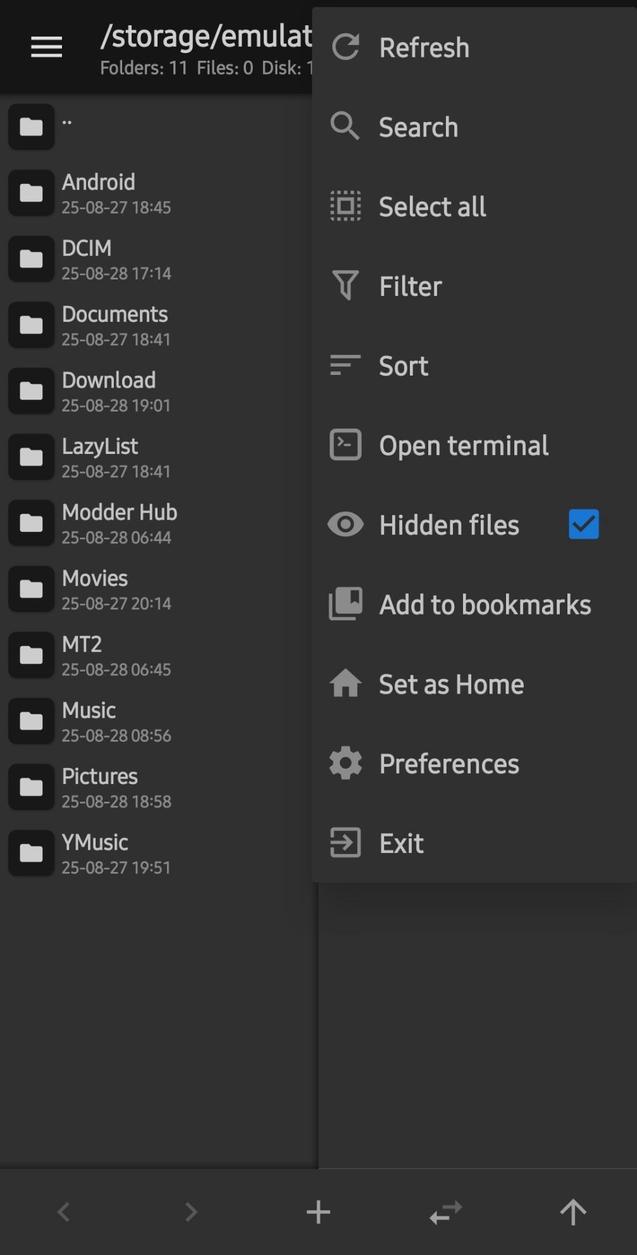Click the Exit door-arrow icon
The height and width of the screenshot is (1255, 637).
pos(345,843)
